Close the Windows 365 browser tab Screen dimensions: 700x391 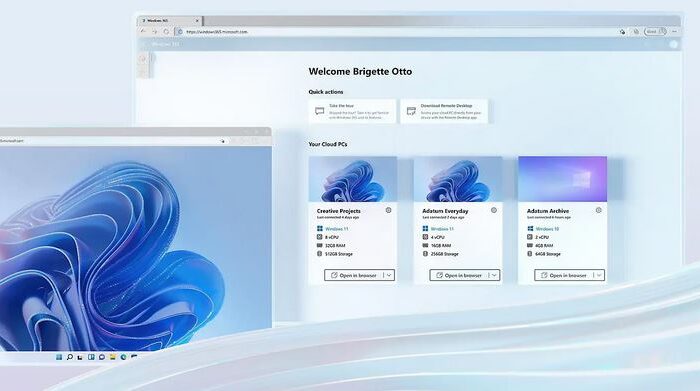[x=197, y=21]
